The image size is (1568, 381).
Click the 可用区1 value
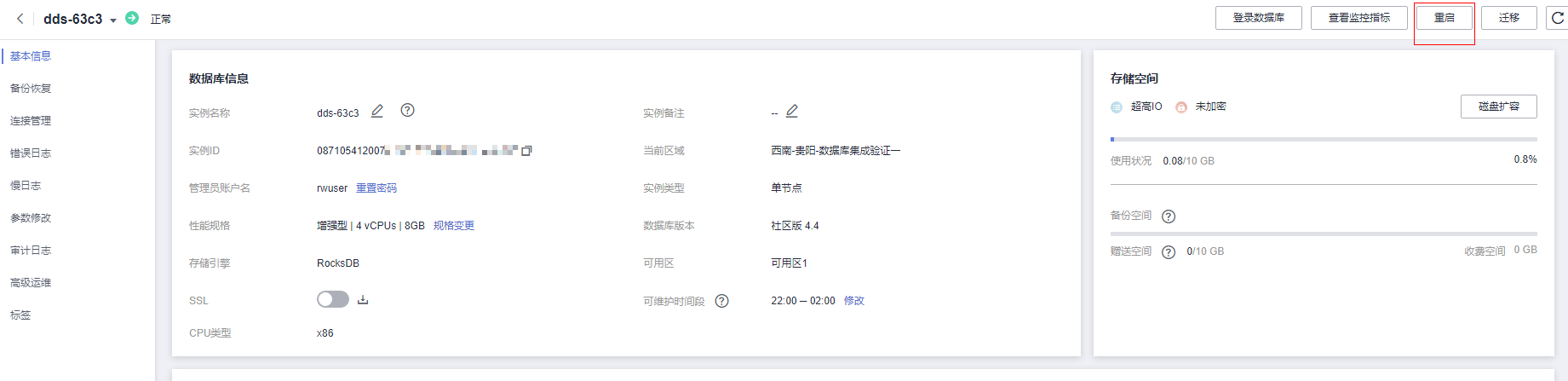(789, 263)
